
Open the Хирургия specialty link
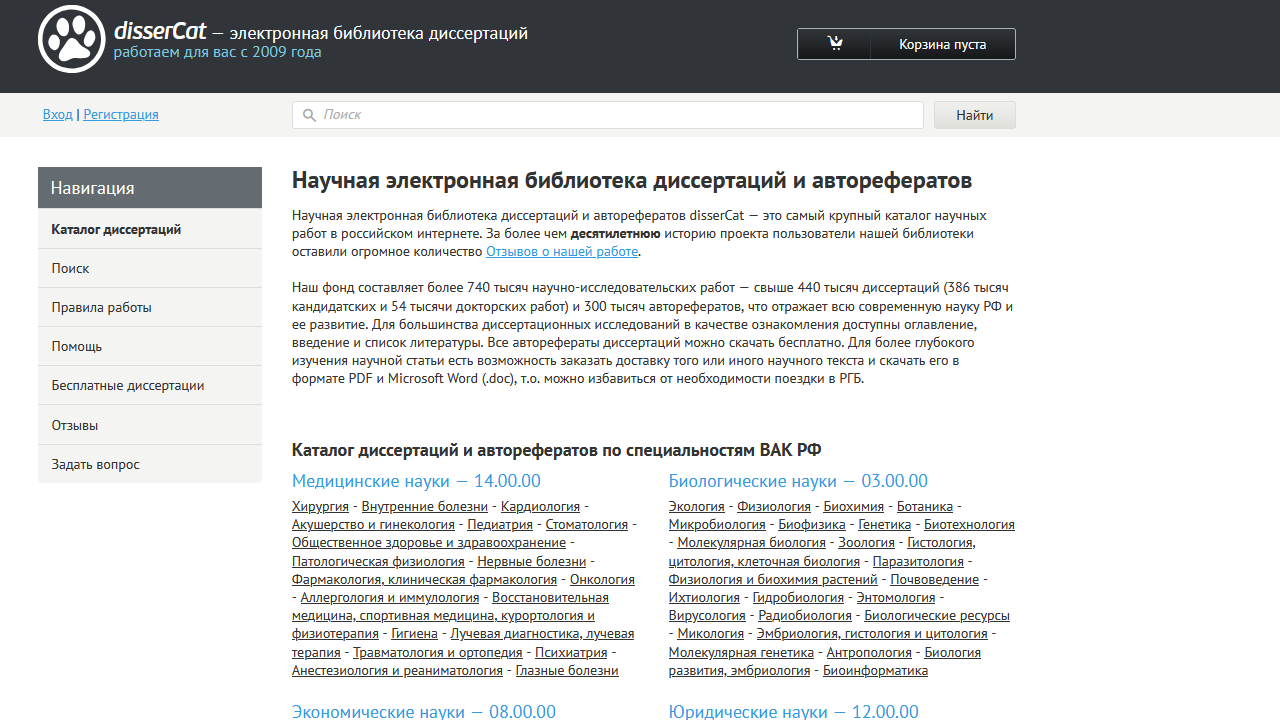pyautogui.click(x=320, y=506)
